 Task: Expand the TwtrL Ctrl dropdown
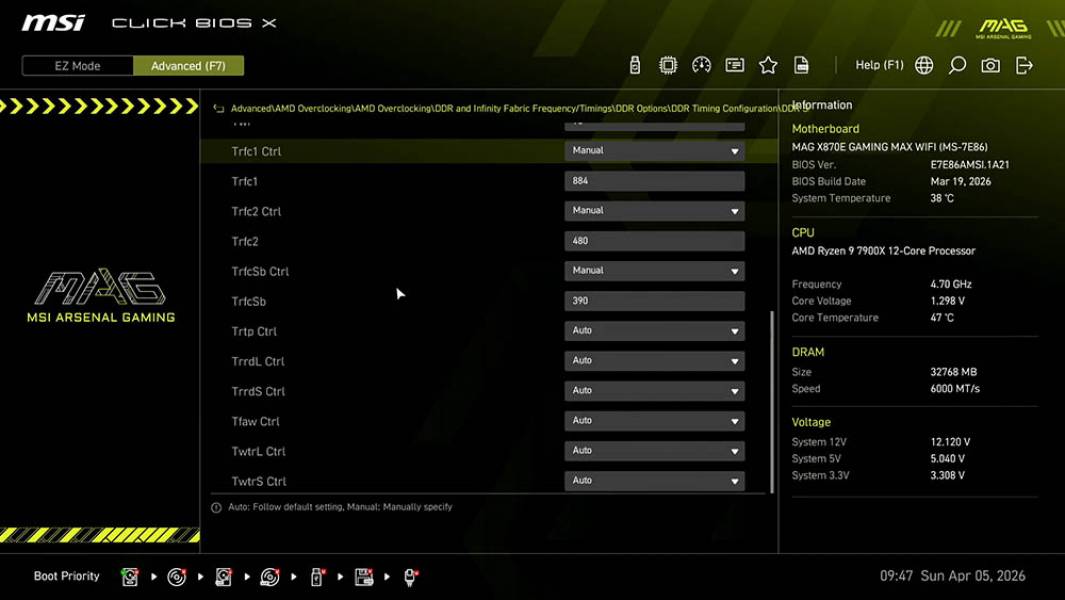(x=654, y=450)
